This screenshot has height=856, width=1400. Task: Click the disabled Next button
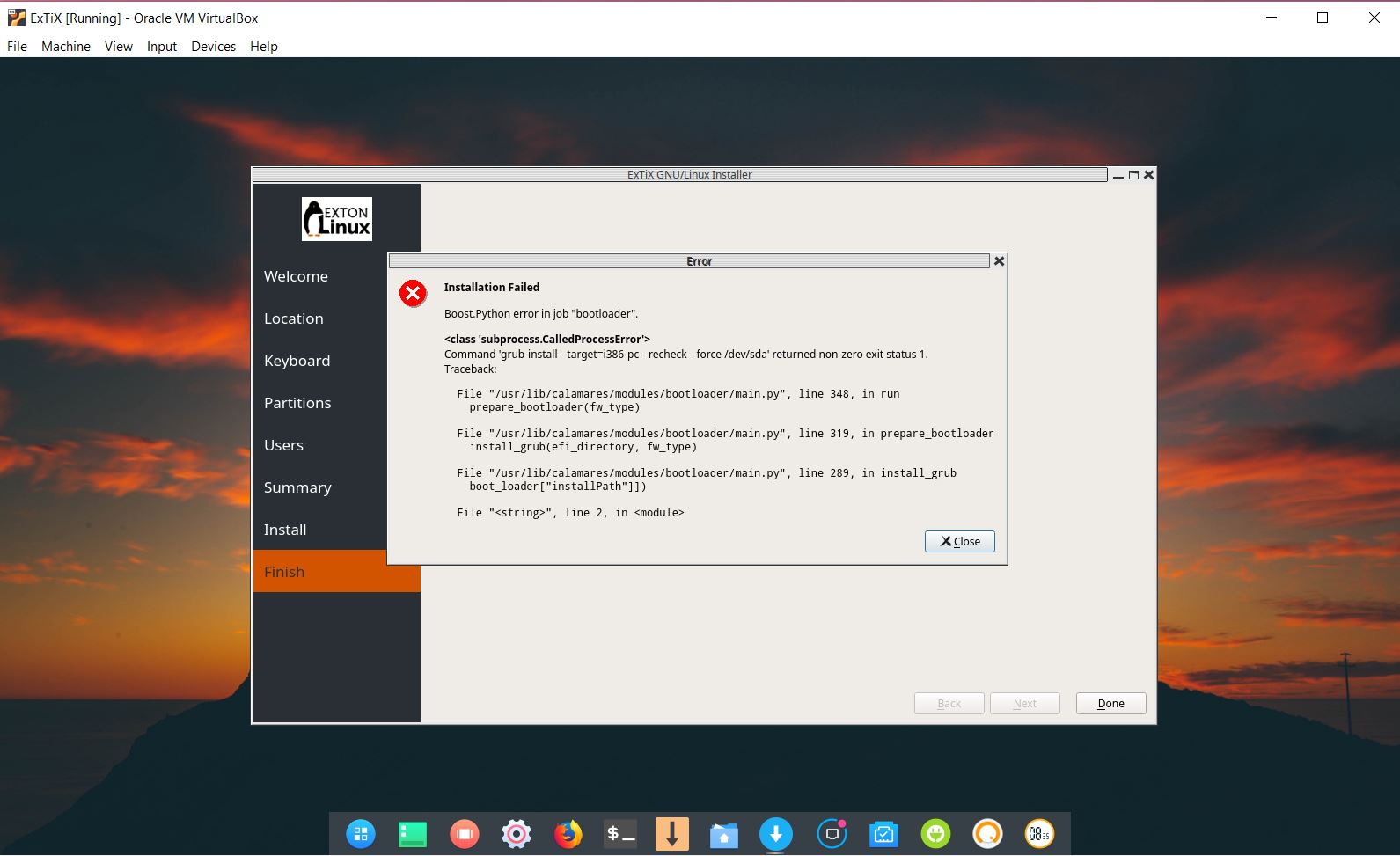(x=1025, y=703)
